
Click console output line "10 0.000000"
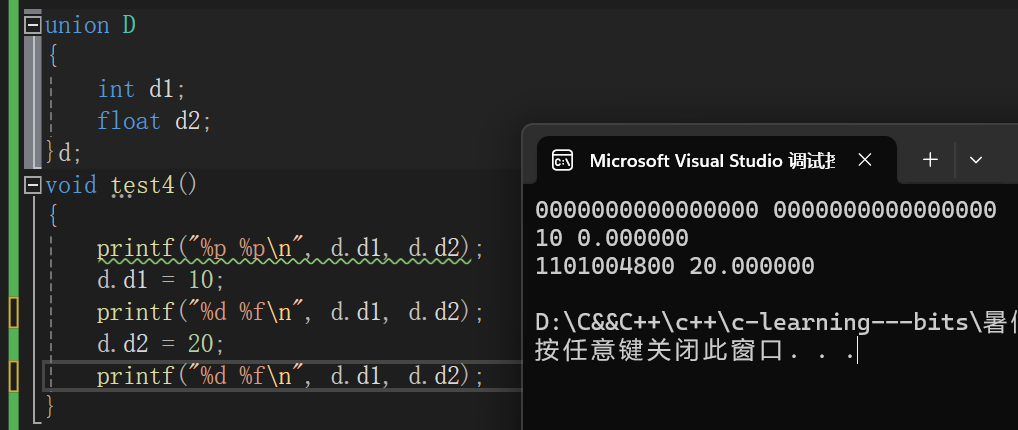pos(612,238)
